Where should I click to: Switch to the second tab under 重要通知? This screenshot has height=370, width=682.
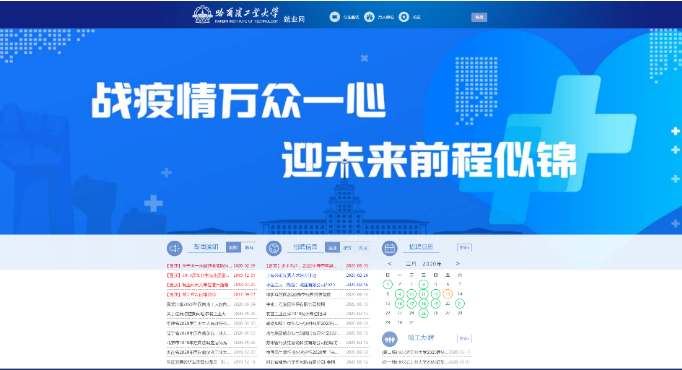(249, 247)
